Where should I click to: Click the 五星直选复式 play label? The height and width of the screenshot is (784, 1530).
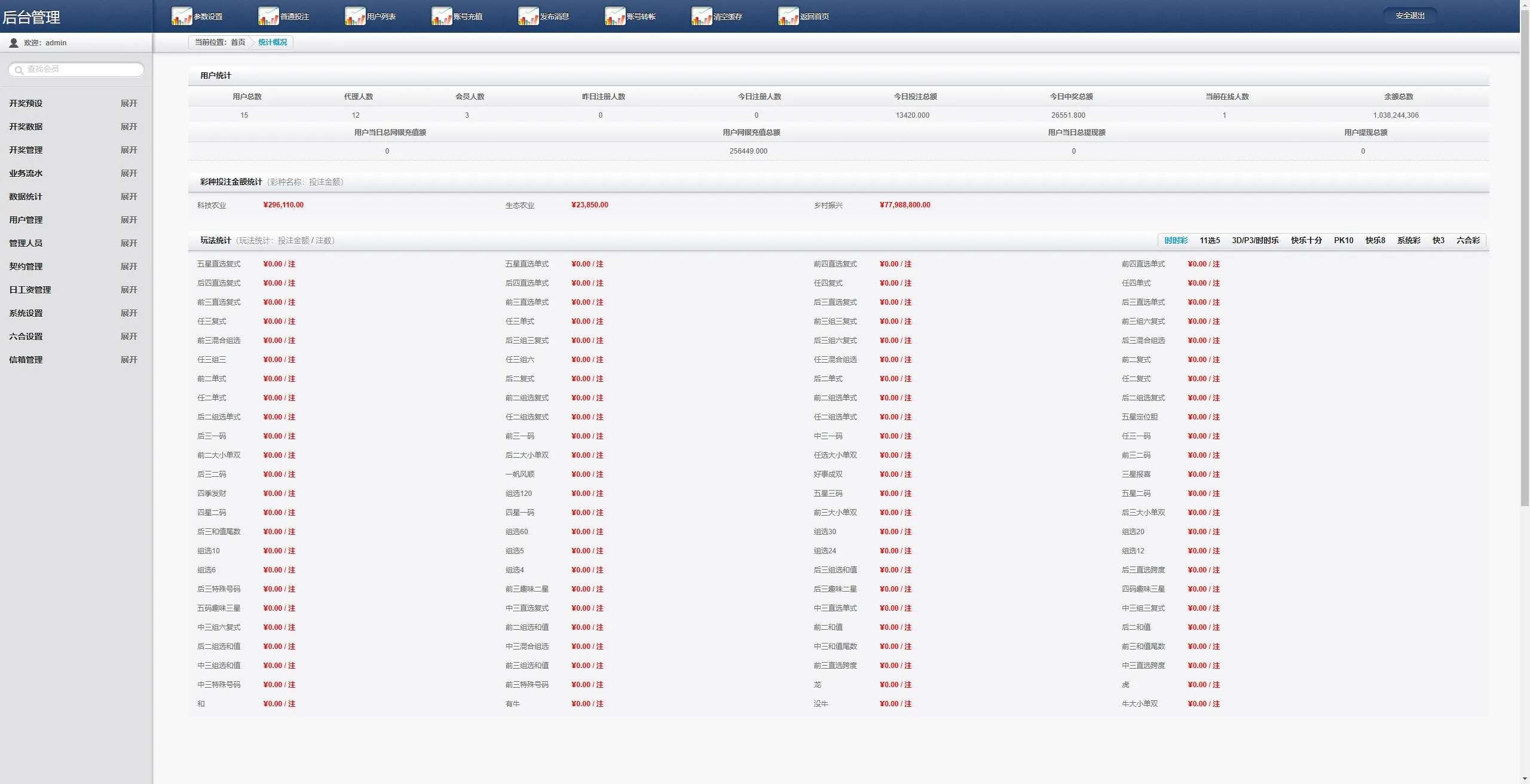(219, 264)
